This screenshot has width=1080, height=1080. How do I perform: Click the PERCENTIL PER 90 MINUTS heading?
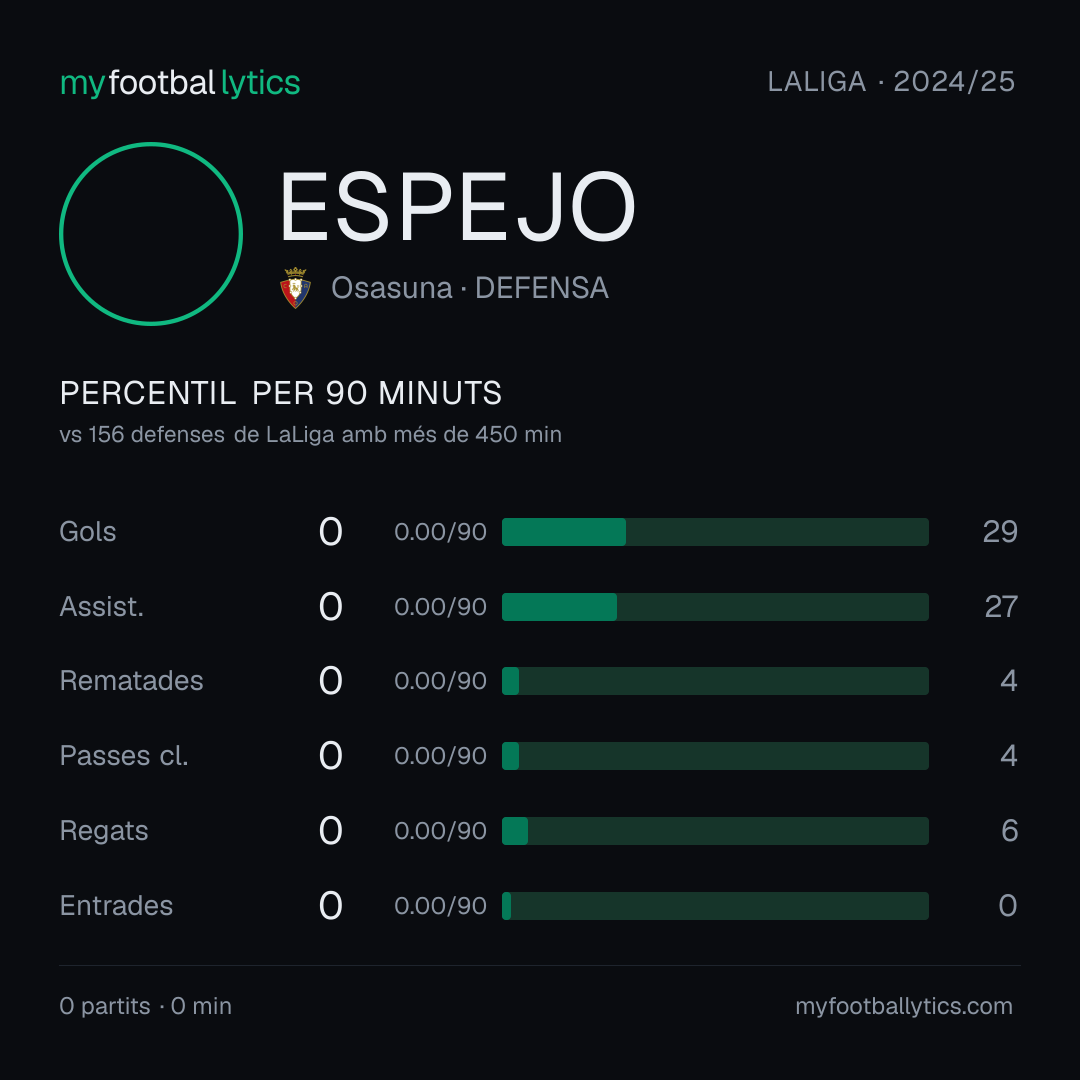[280, 393]
